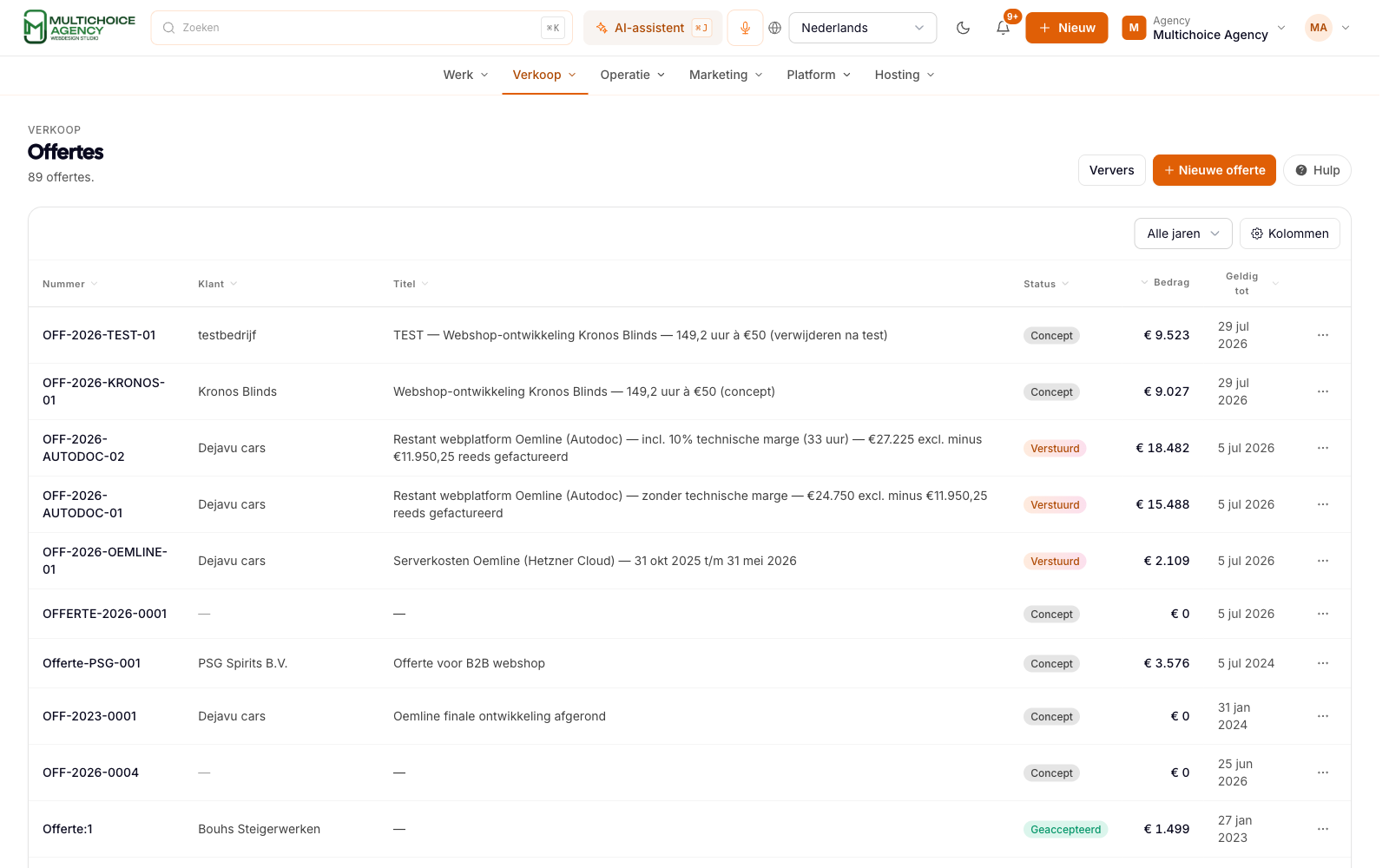The image size is (1389, 868).
Task: Click the globe language icon
Action: (x=775, y=28)
